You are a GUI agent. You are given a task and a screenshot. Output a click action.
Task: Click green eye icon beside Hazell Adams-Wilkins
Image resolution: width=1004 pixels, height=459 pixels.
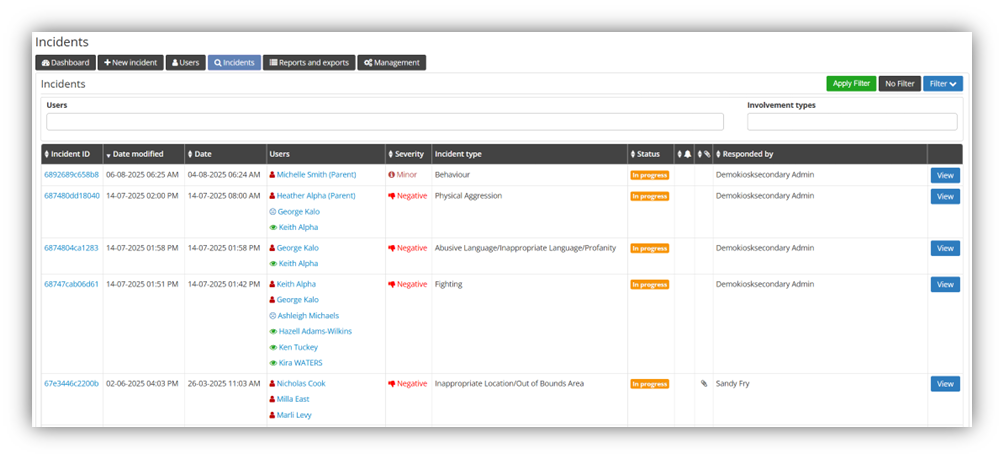(x=272, y=331)
